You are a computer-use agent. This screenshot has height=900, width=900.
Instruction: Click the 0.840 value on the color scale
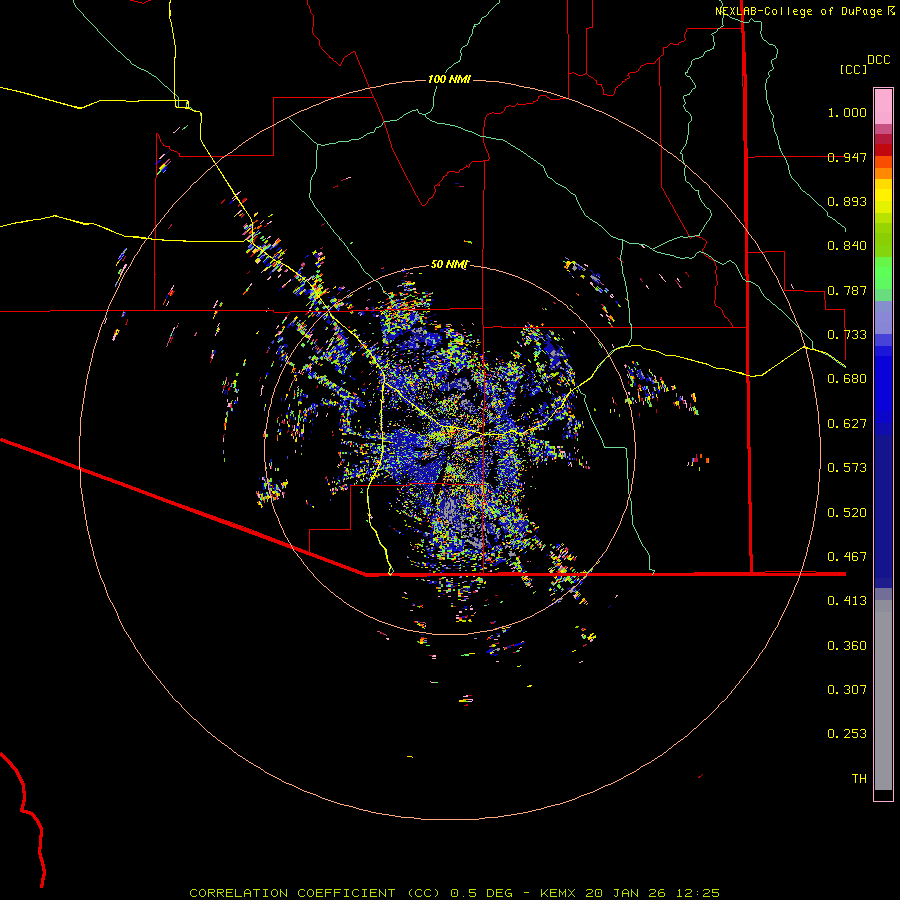[847, 246]
